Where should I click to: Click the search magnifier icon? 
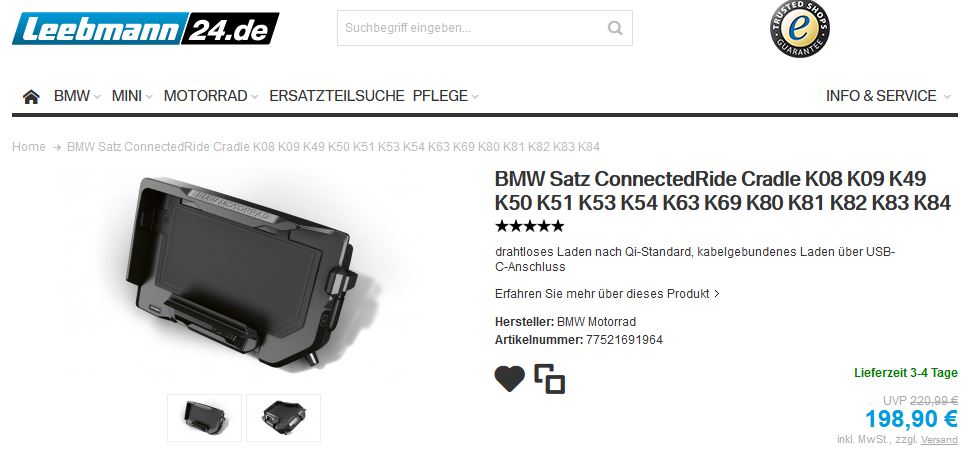pyautogui.click(x=614, y=28)
